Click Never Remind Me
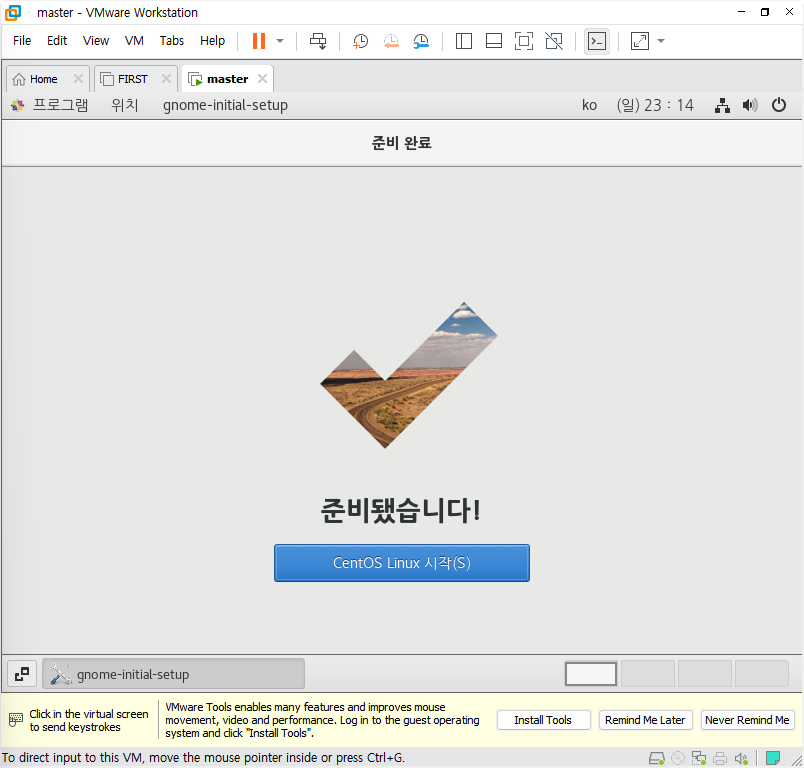Viewport: 804px width, 768px height. point(747,720)
